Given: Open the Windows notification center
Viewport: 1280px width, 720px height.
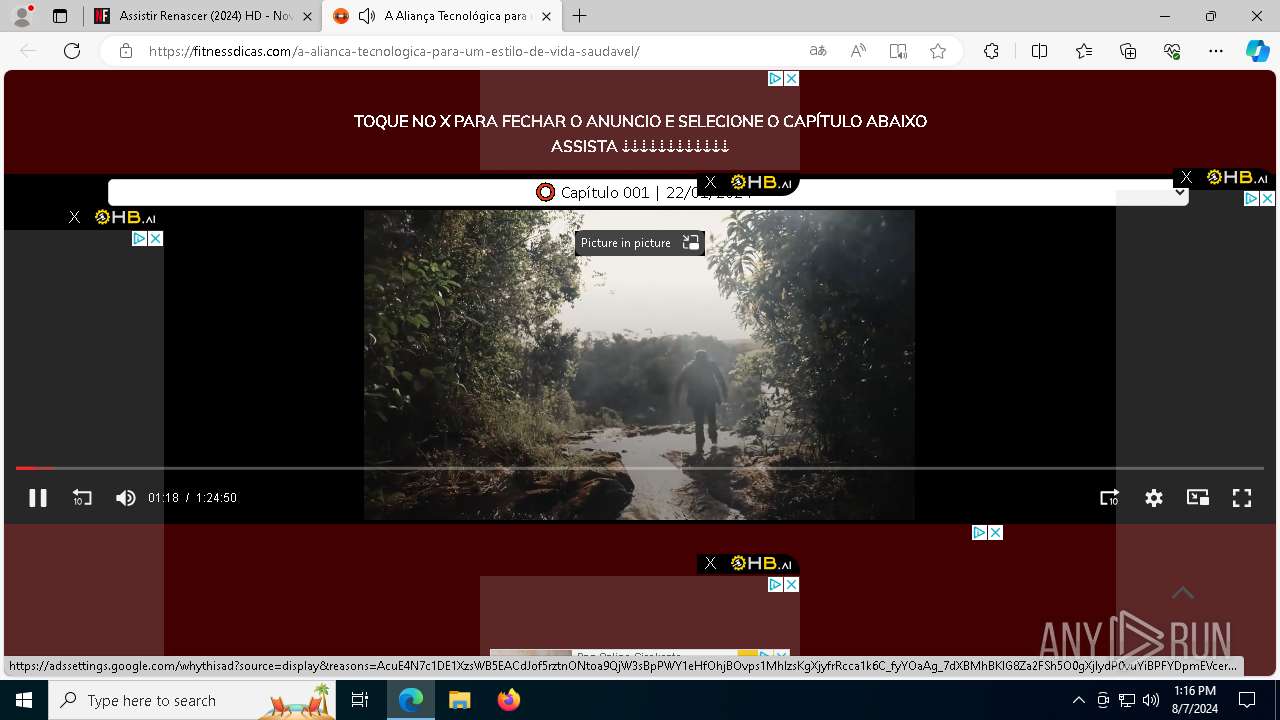Looking at the screenshot, I should click(1247, 700).
